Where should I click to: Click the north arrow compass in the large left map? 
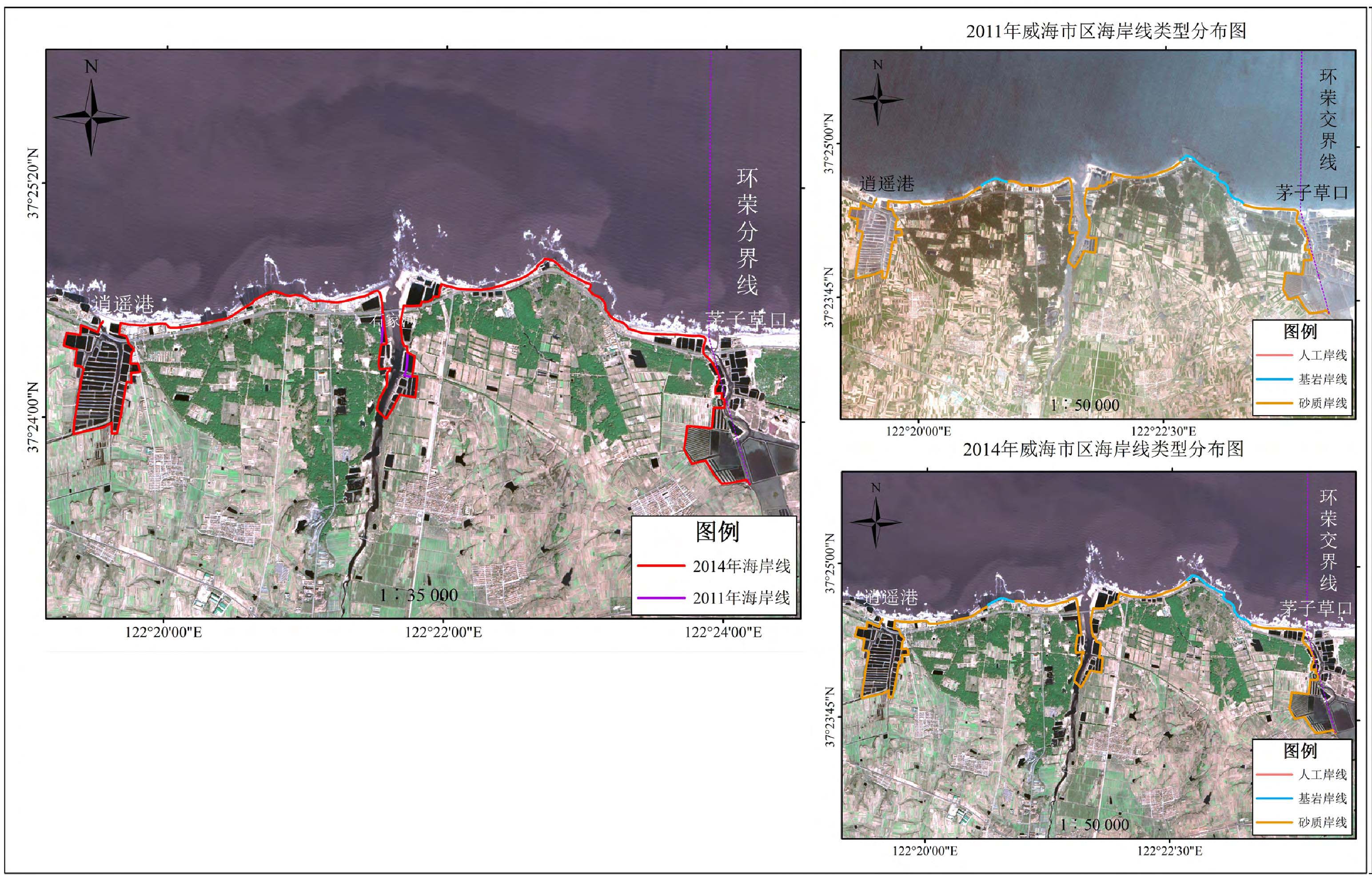tap(92, 117)
